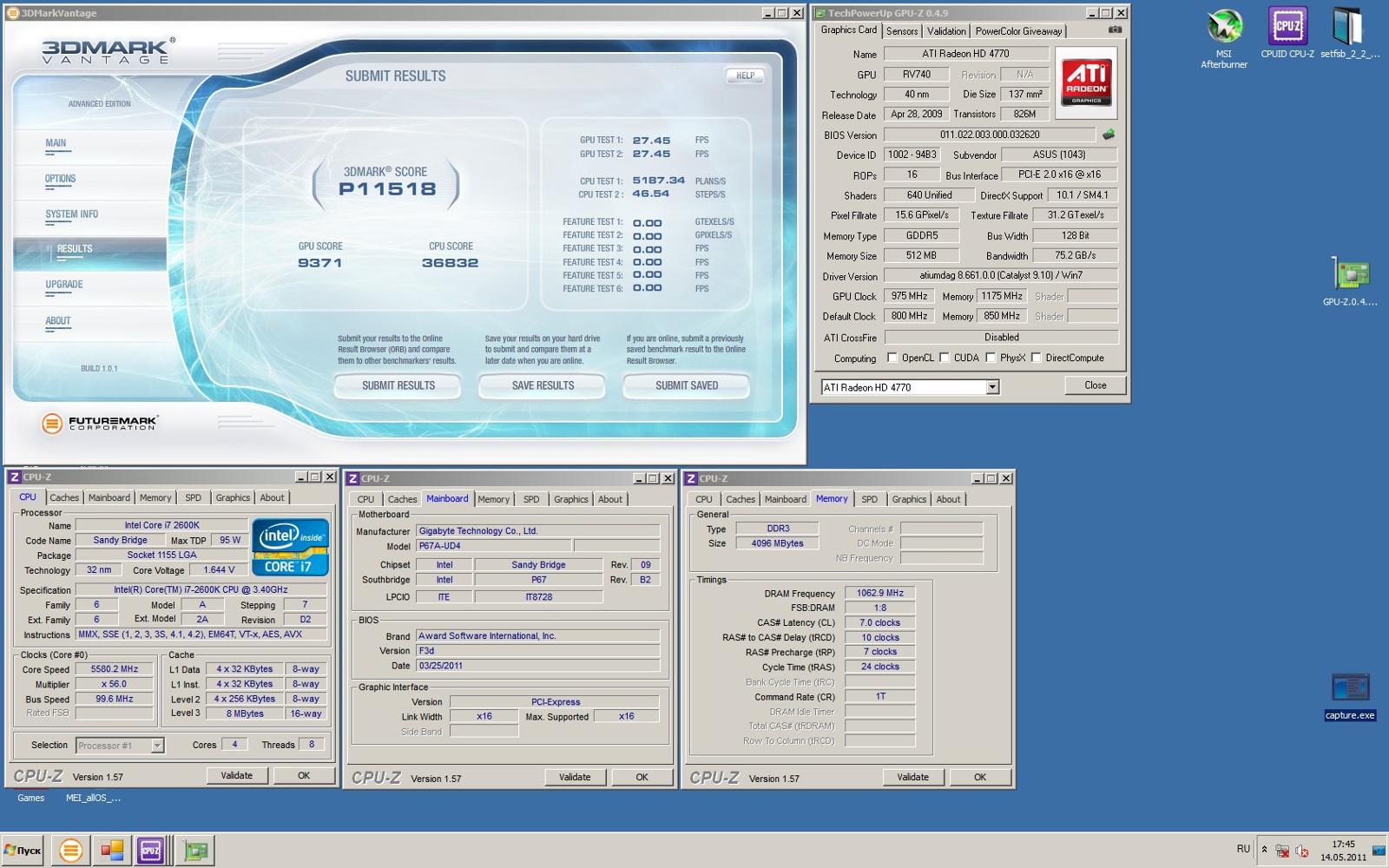This screenshot has width=1389, height=868.
Task: Click volume tray icon
Action: pyautogui.click(x=1302, y=852)
